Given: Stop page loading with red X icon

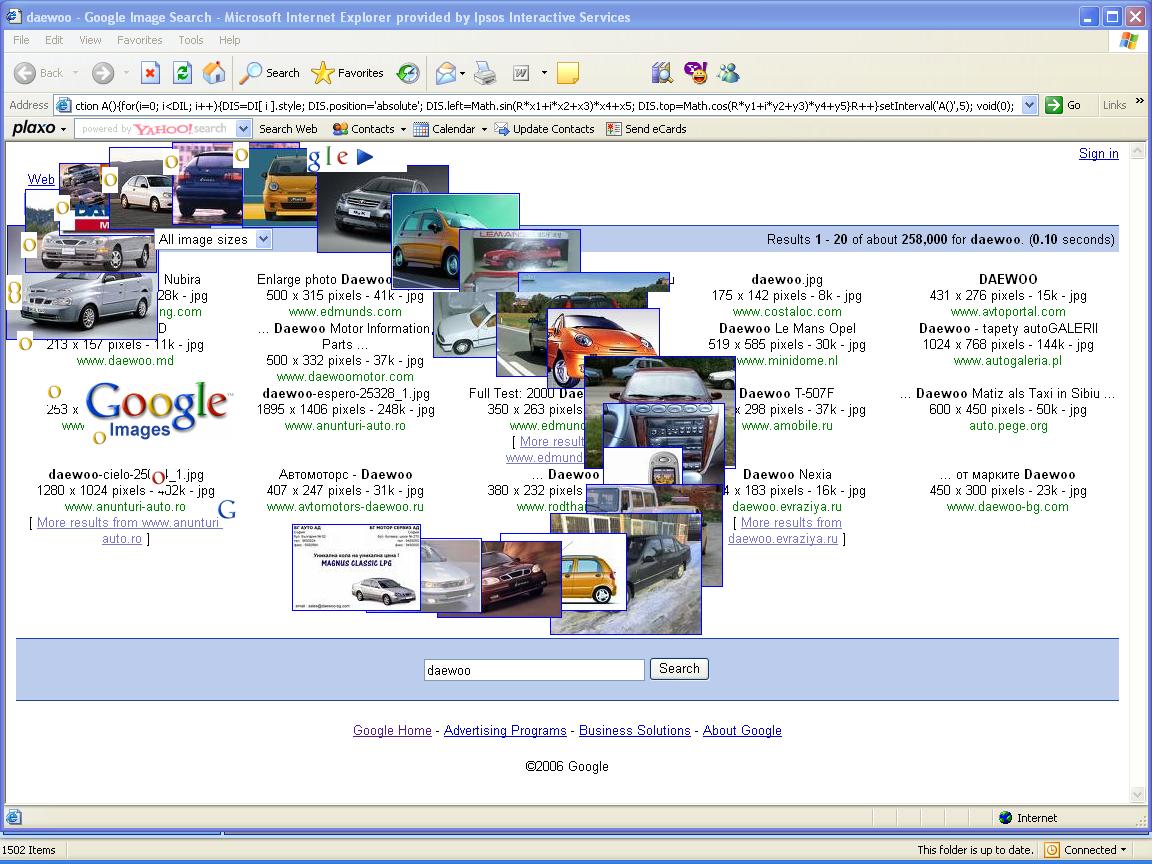Looking at the screenshot, I should click(x=150, y=73).
